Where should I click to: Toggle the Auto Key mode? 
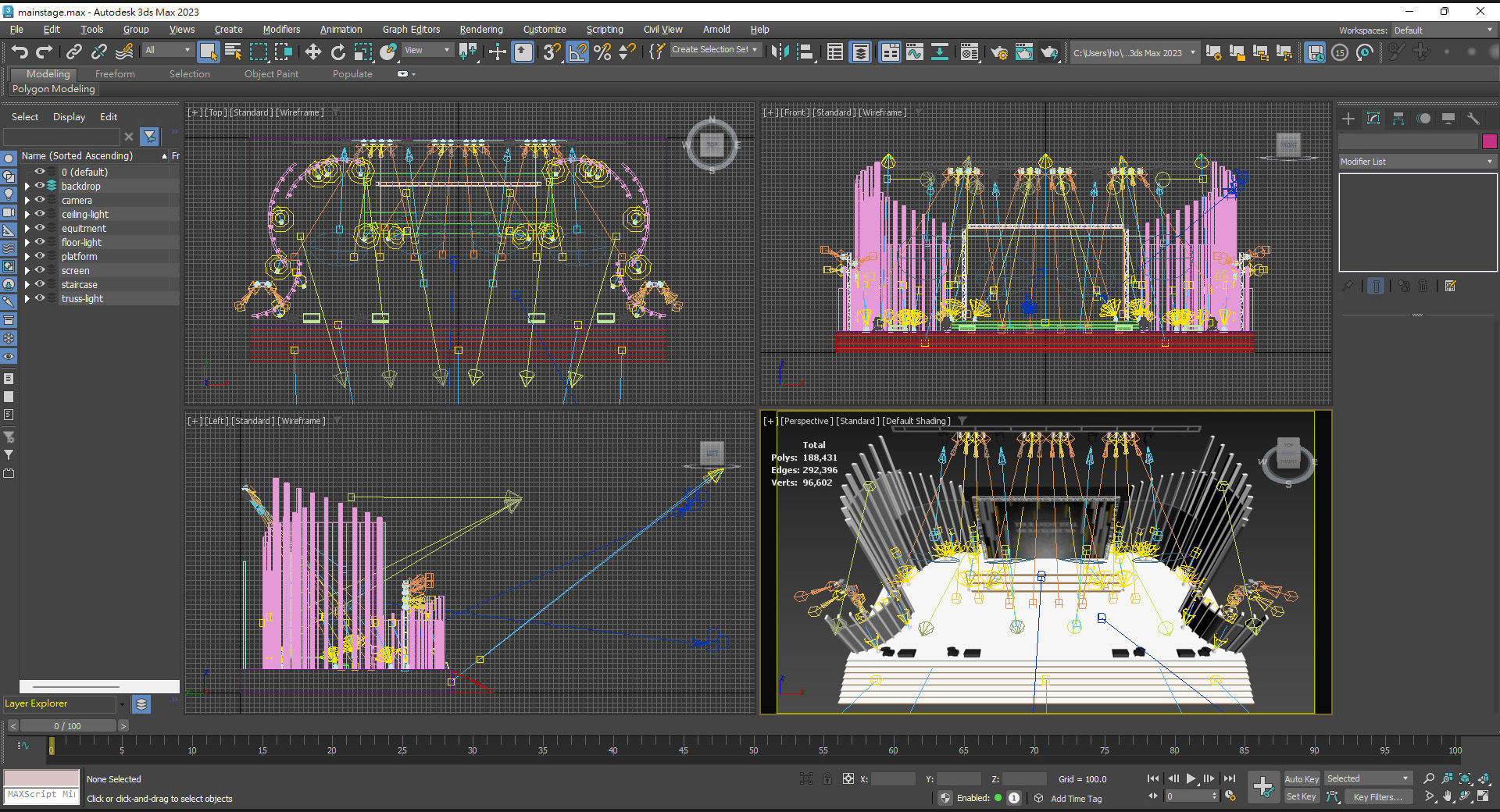pyautogui.click(x=1301, y=778)
